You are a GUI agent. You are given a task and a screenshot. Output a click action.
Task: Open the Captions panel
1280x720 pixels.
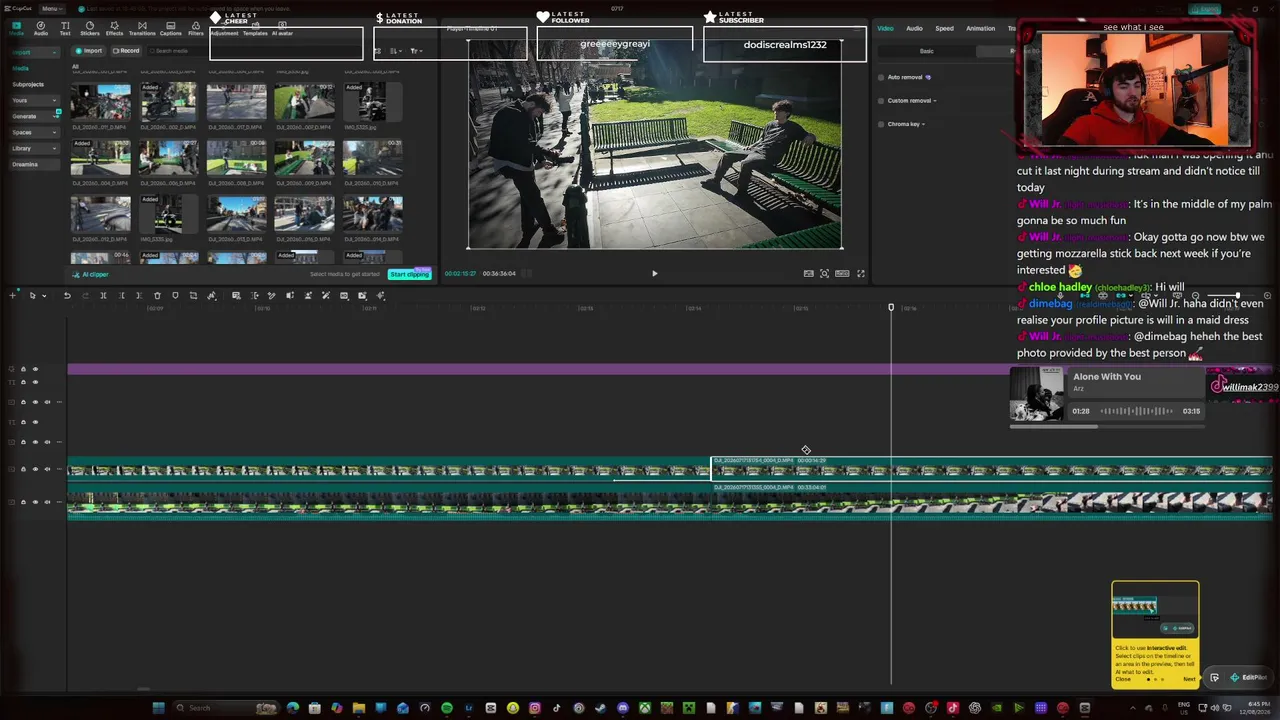point(171,28)
